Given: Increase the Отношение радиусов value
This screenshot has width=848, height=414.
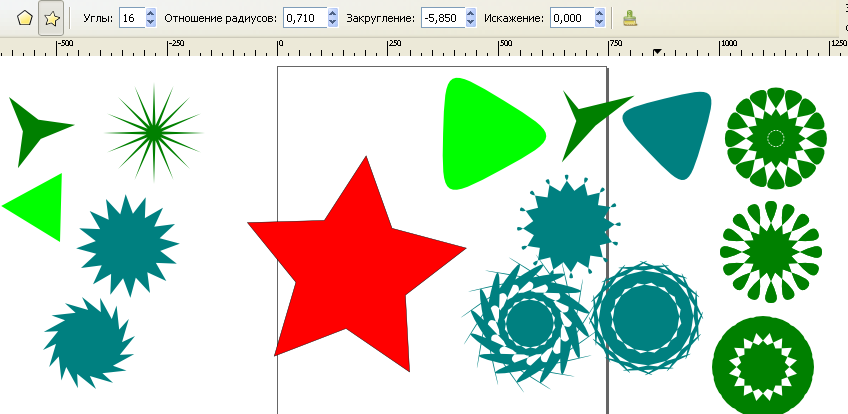Looking at the screenshot, I should click(x=333, y=14).
